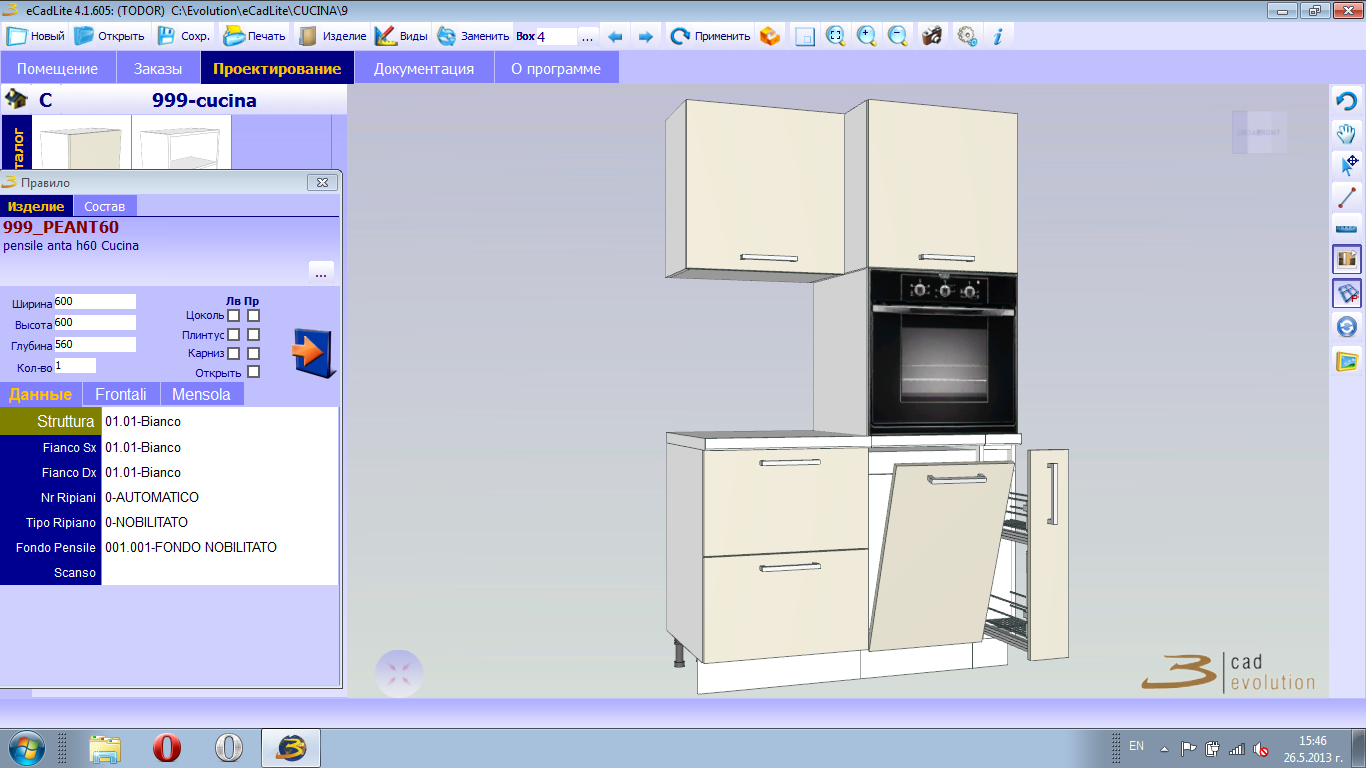Enable the left Цоколь checkbox
This screenshot has width=1366, height=768.
(233, 316)
